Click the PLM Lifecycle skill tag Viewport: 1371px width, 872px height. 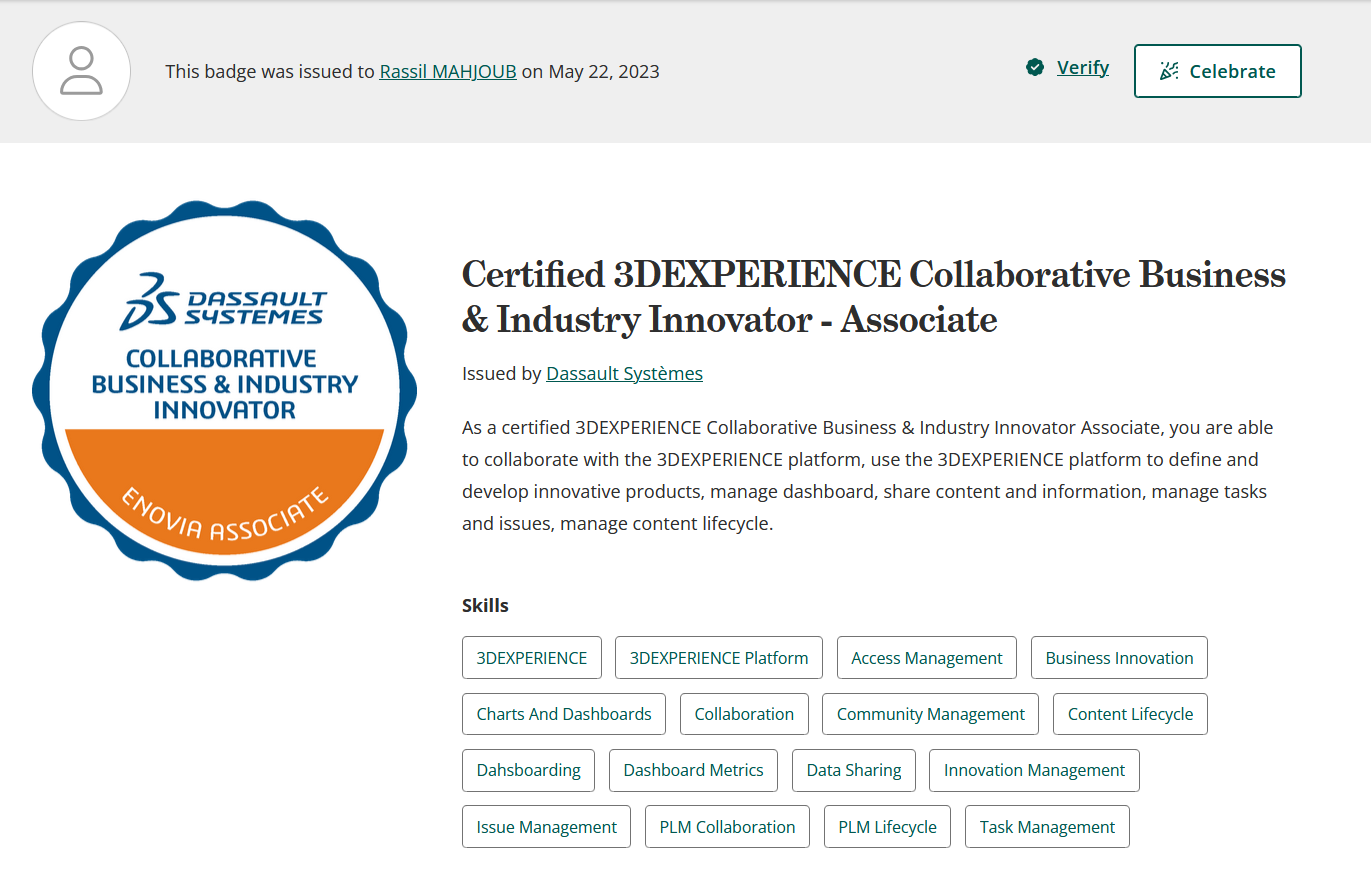(x=887, y=827)
